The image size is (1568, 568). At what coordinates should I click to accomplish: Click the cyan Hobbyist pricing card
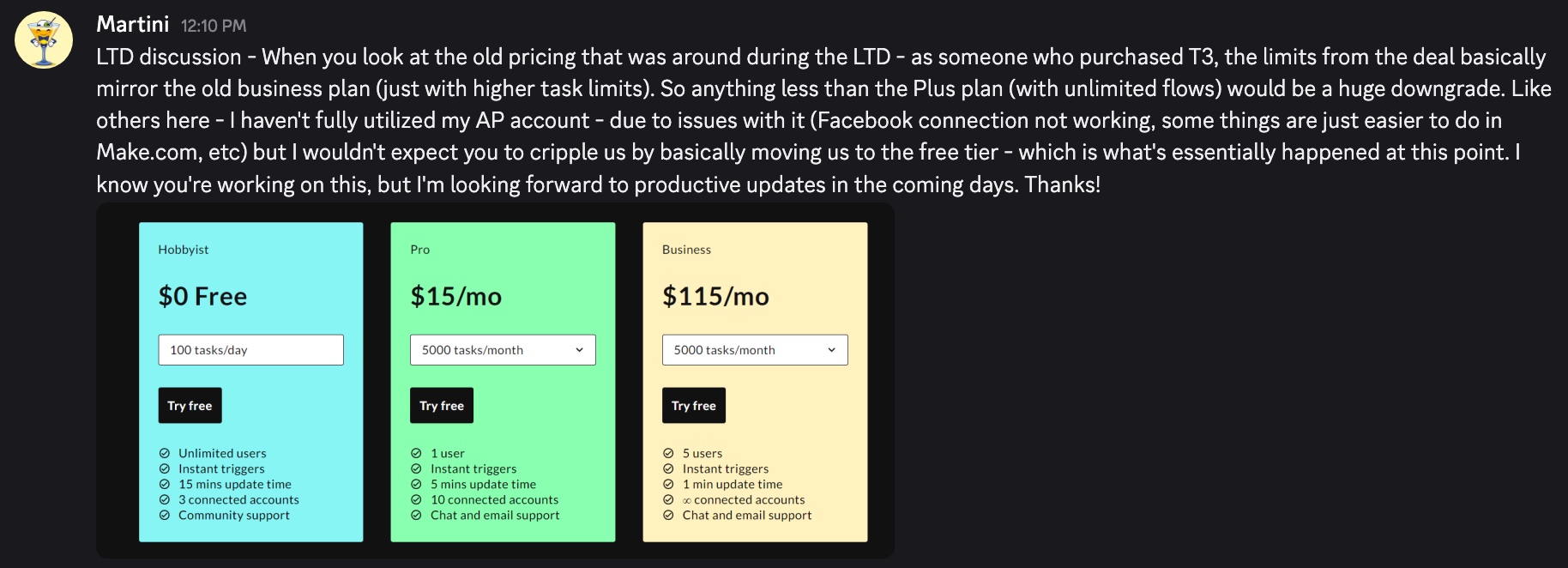pos(251,382)
